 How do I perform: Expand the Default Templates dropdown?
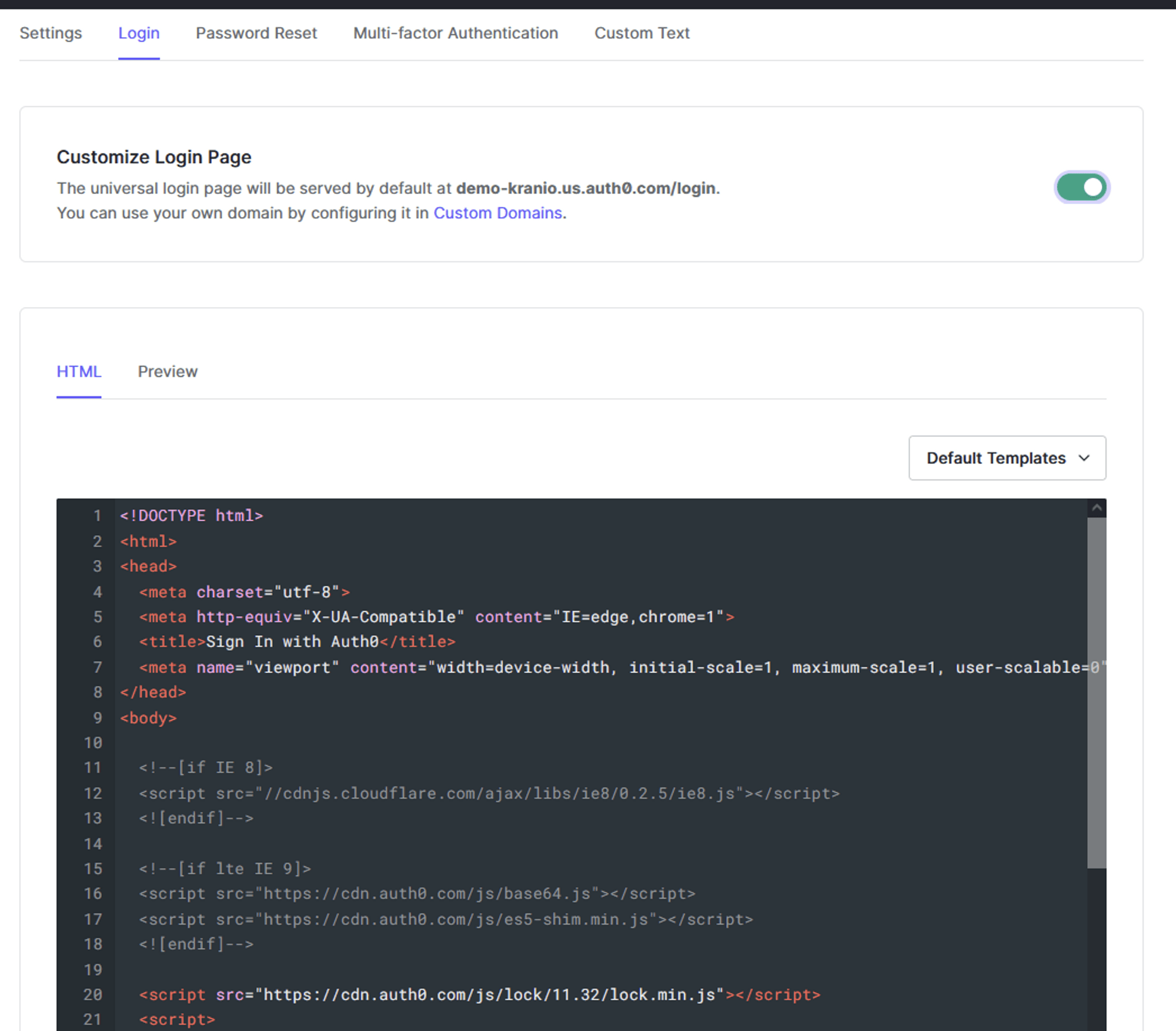pos(995,458)
